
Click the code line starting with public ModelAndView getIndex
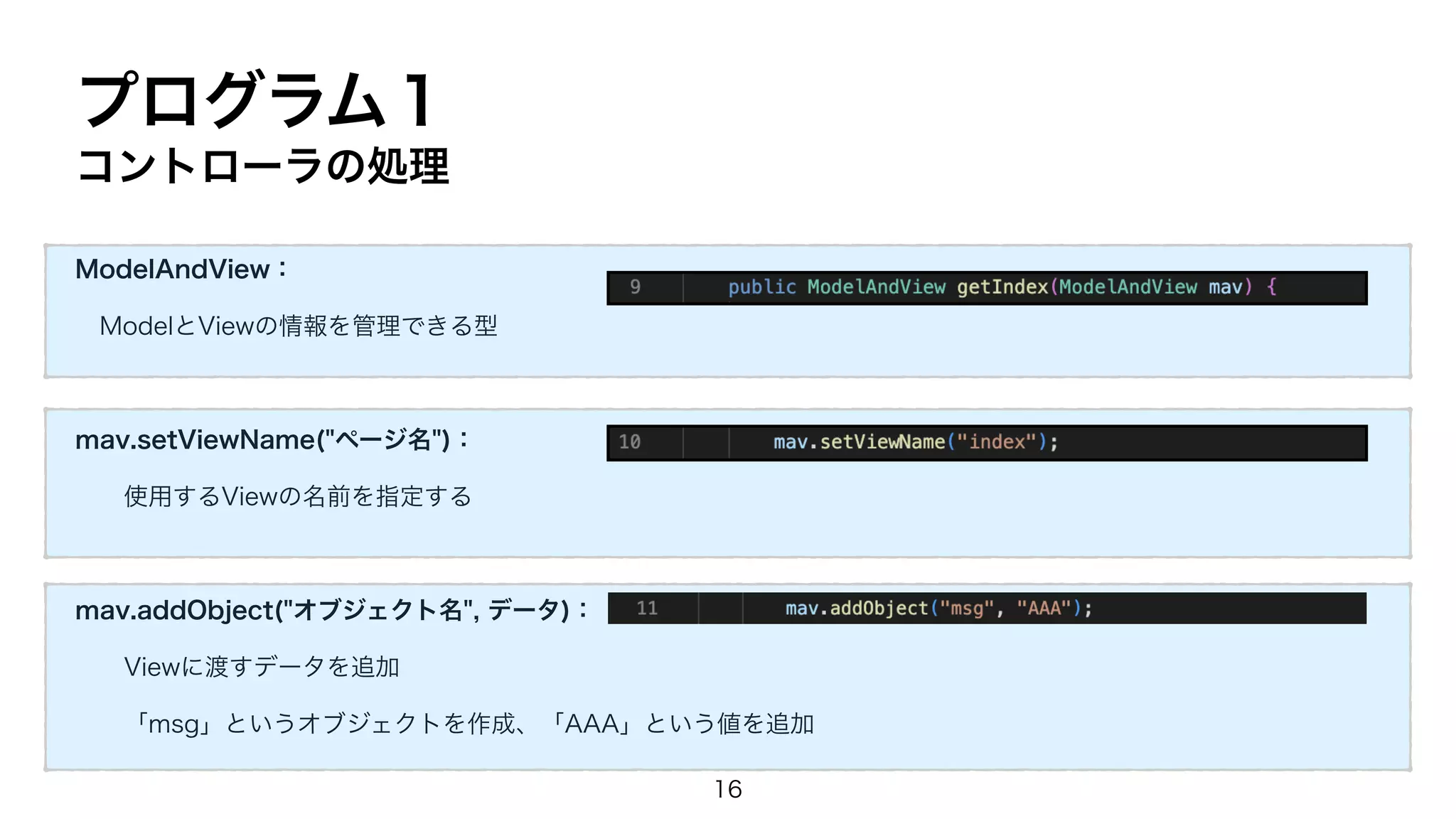point(1002,287)
